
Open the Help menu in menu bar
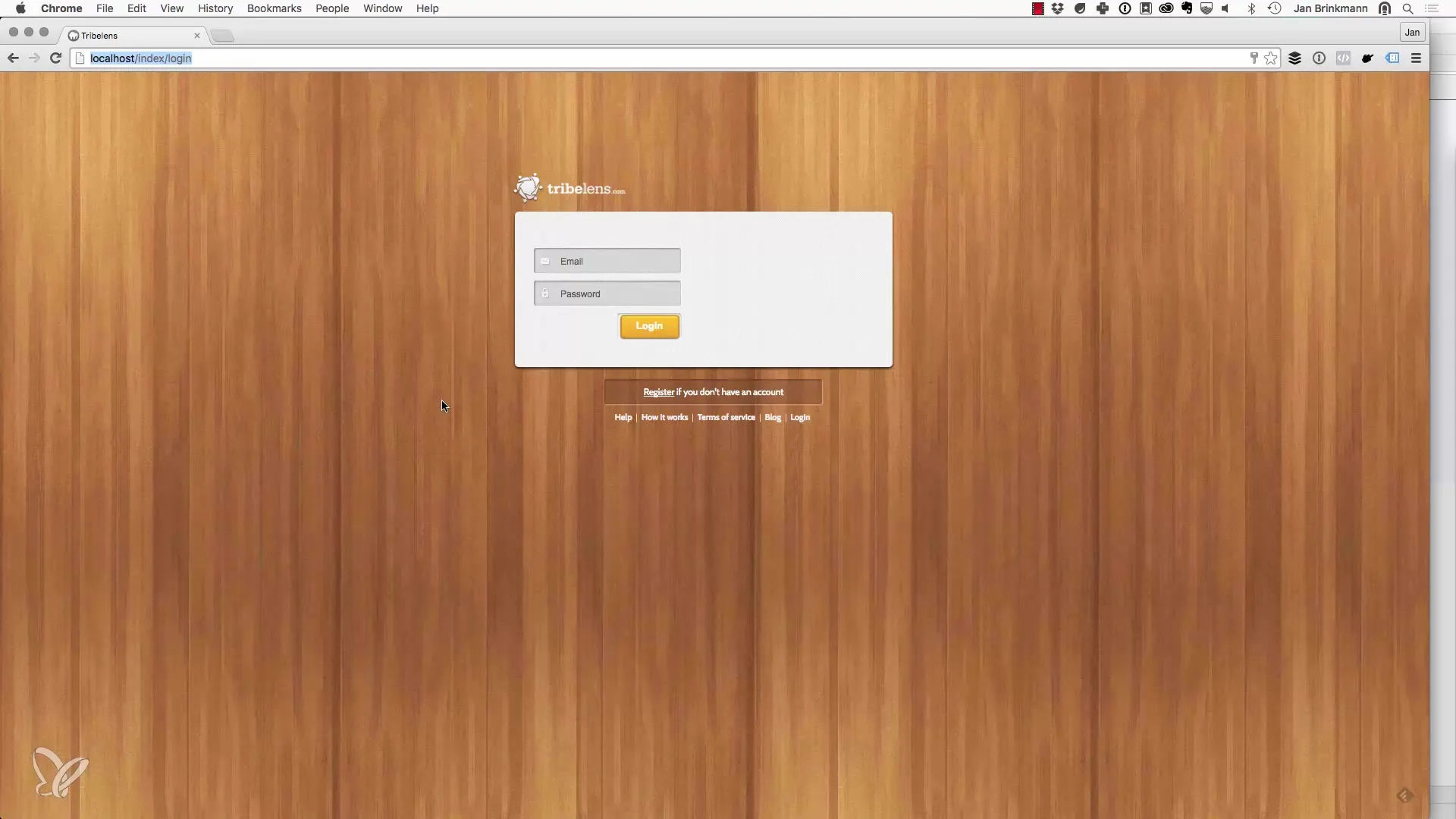click(428, 8)
